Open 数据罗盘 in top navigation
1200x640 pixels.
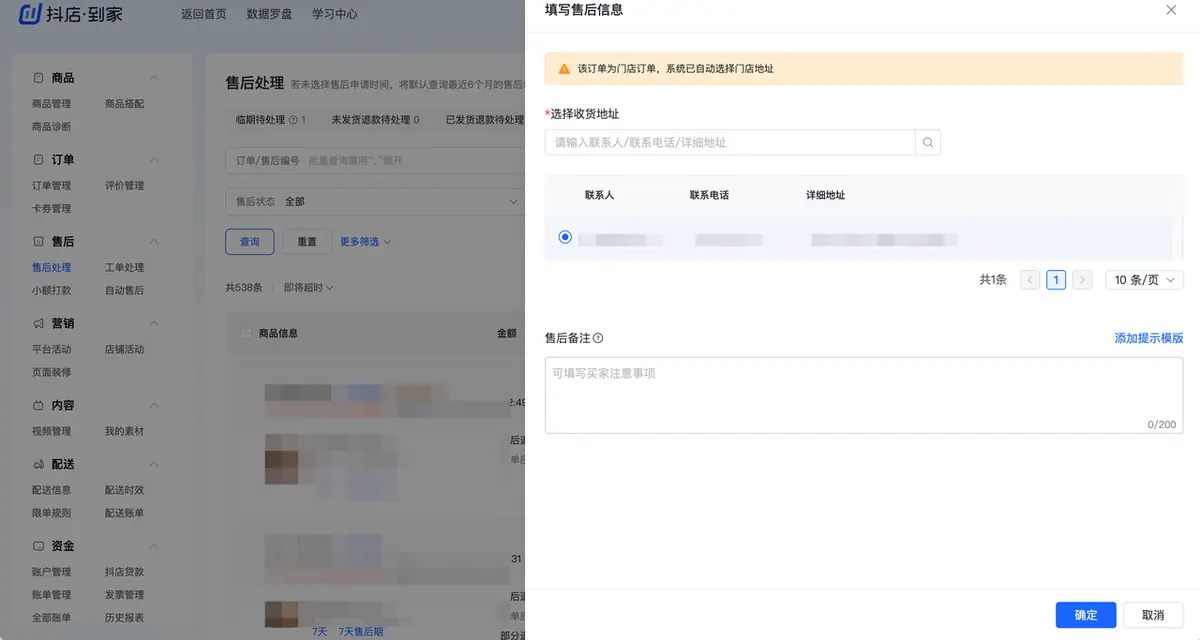269,15
